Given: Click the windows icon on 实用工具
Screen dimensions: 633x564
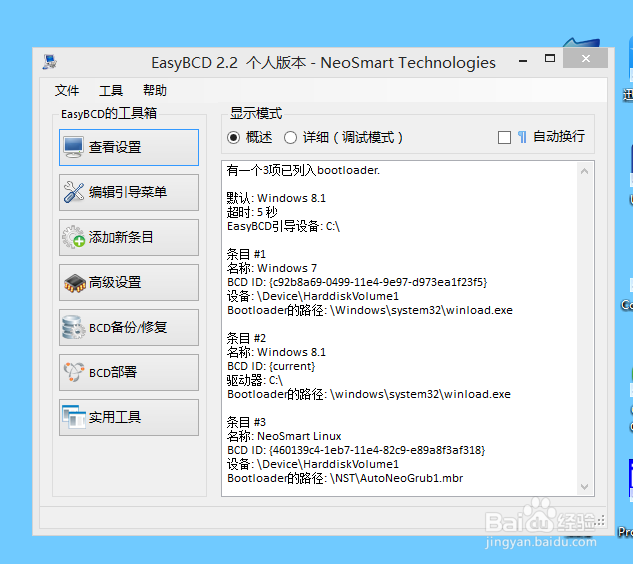Looking at the screenshot, I should [x=74, y=417].
